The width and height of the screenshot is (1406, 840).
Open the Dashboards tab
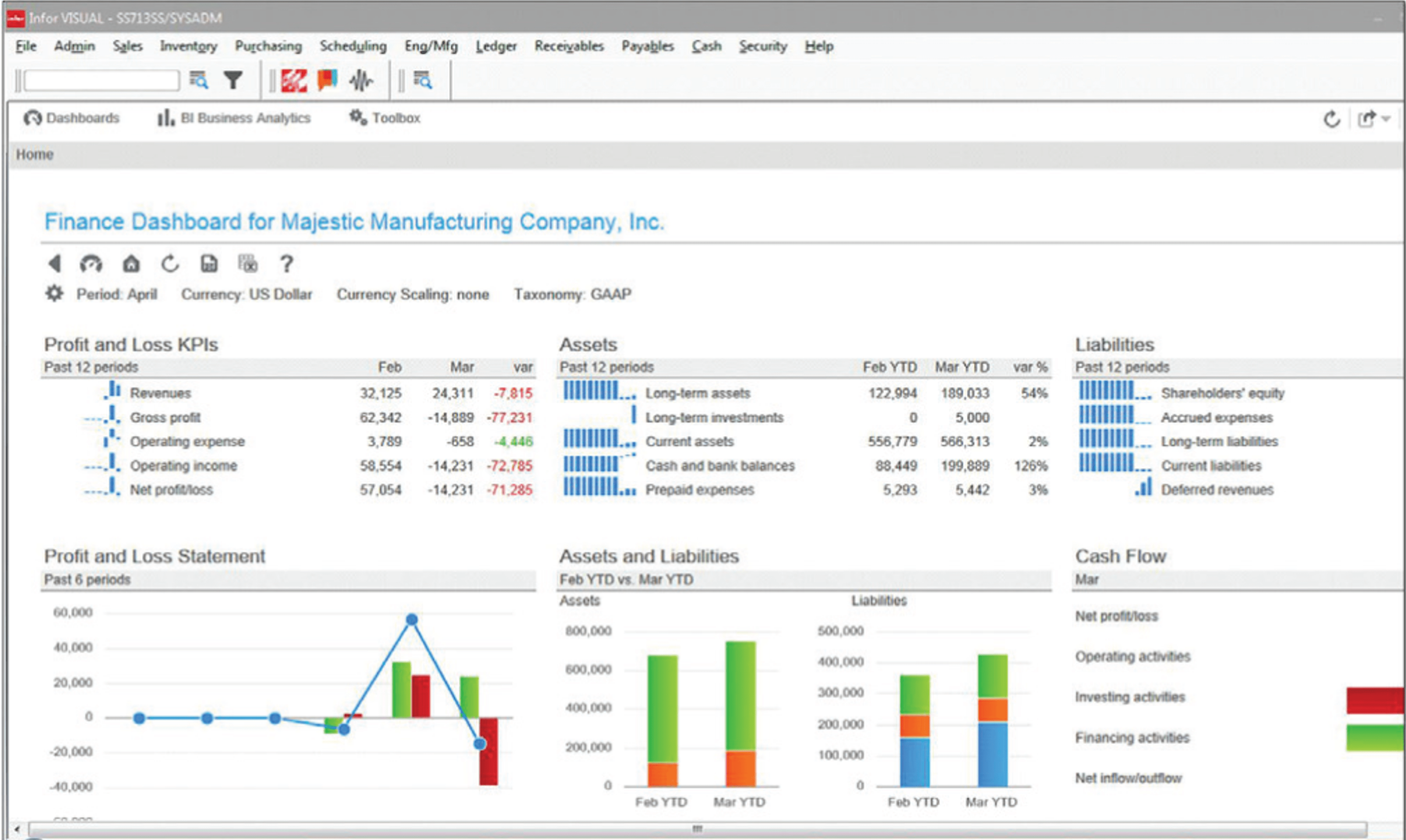tap(71, 118)
